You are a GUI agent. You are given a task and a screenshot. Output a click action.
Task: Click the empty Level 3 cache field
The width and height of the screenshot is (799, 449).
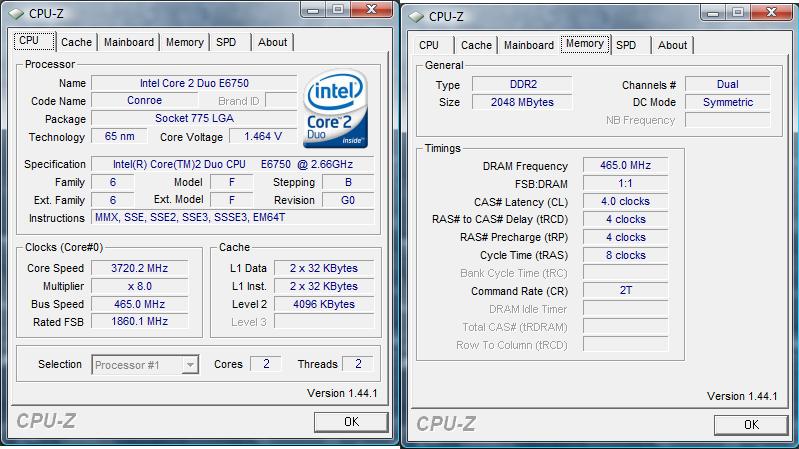pyautogui.click(x=324, y=322)
